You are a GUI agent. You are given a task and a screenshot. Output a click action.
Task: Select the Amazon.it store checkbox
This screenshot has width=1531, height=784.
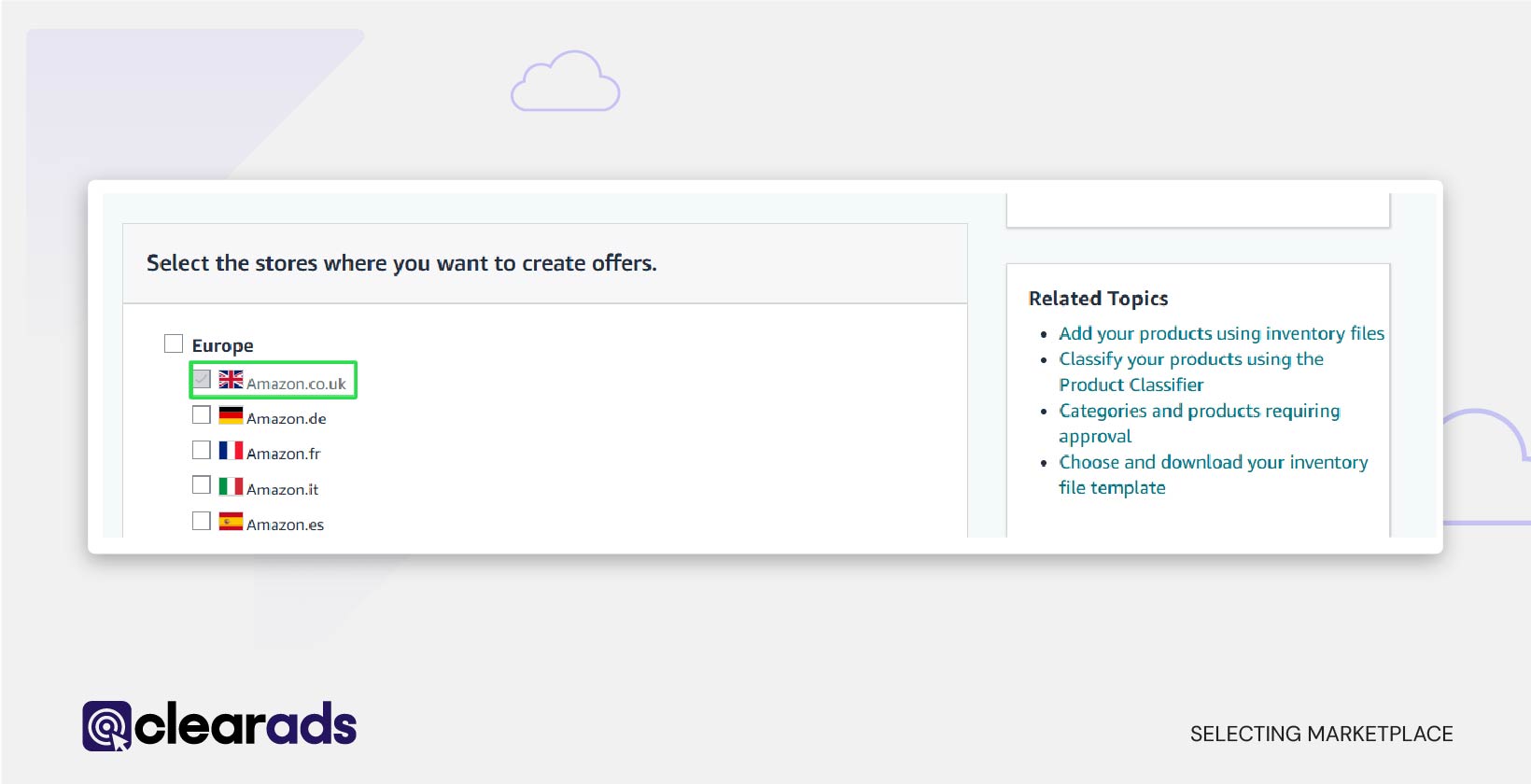coord(202,485)
